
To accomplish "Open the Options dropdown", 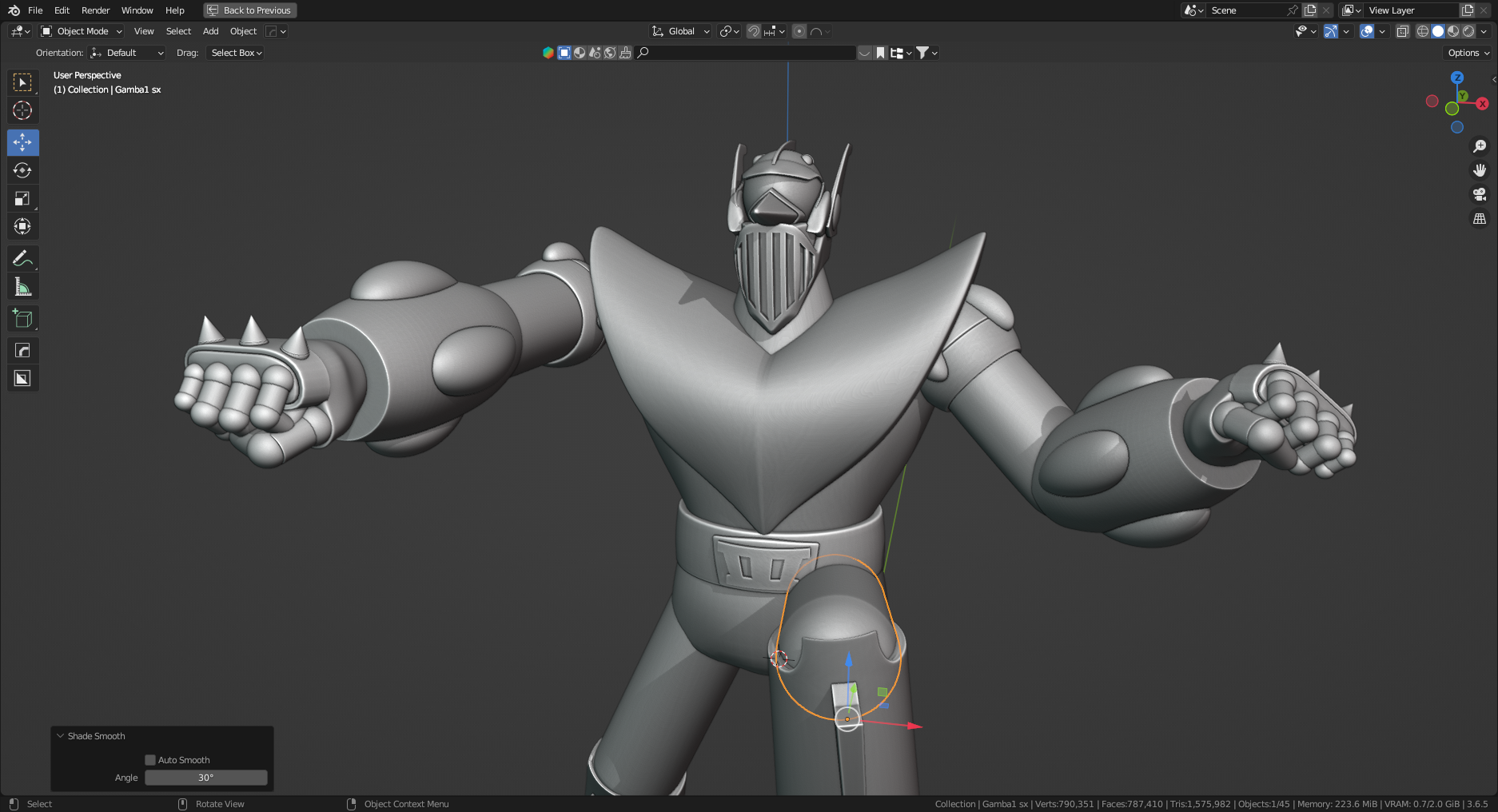I will (1468, 53).
